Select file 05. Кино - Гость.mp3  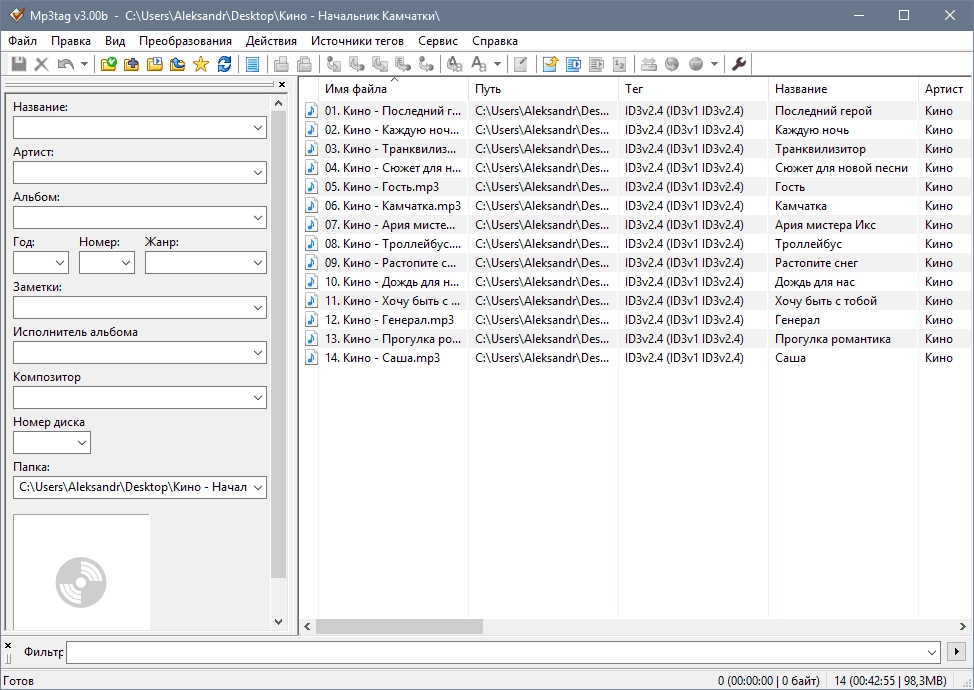(x=381, y=186)
